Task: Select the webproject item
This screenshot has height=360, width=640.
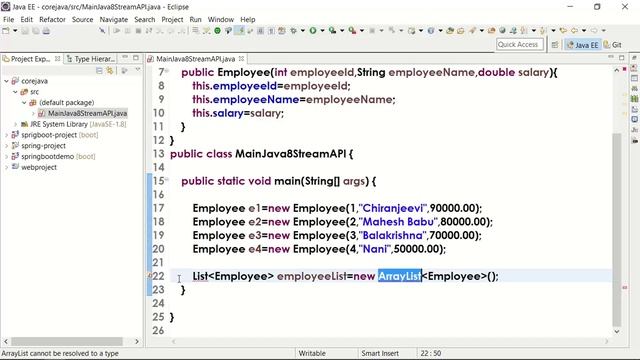Action: coord(39,167)
